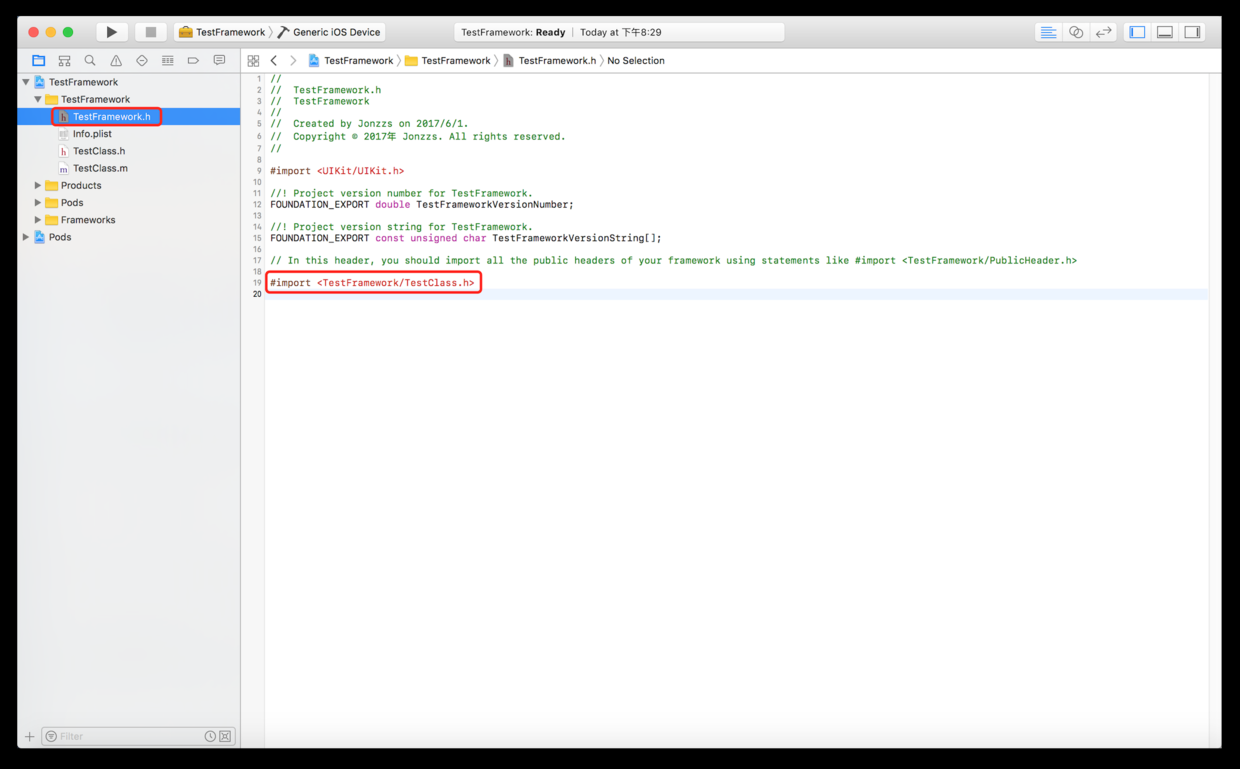Toggle the bottom Debug area

(1165, 32)
